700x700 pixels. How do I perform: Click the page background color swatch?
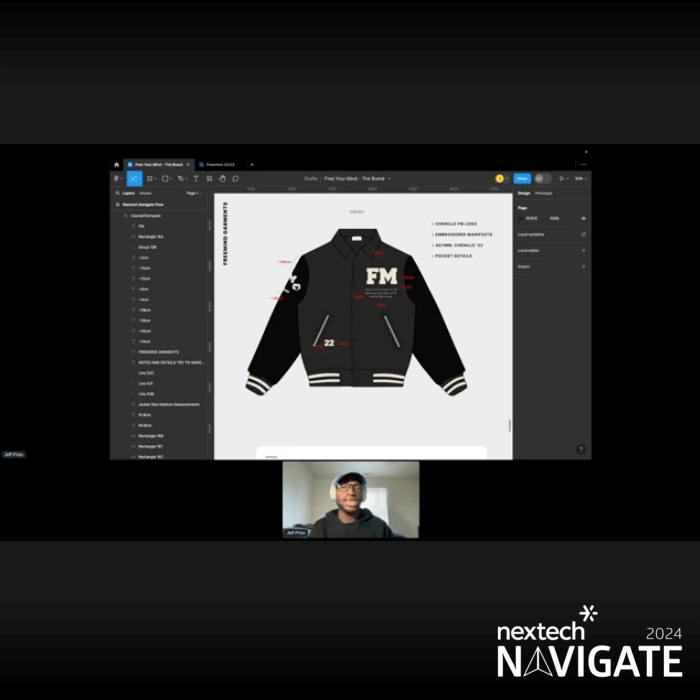(521, 217)
